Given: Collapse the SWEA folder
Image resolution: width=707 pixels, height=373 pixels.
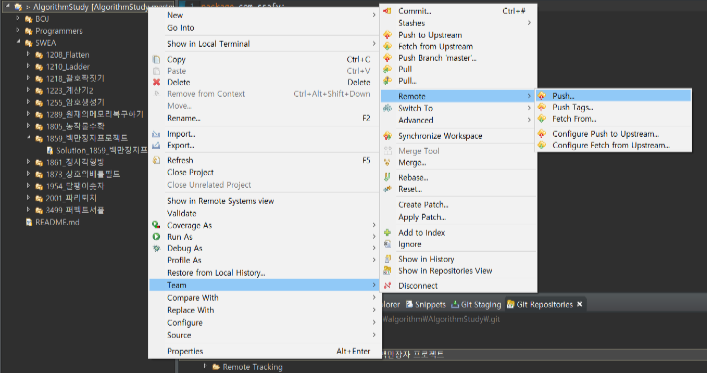Looking at the screenshot, I should point(18,42).
